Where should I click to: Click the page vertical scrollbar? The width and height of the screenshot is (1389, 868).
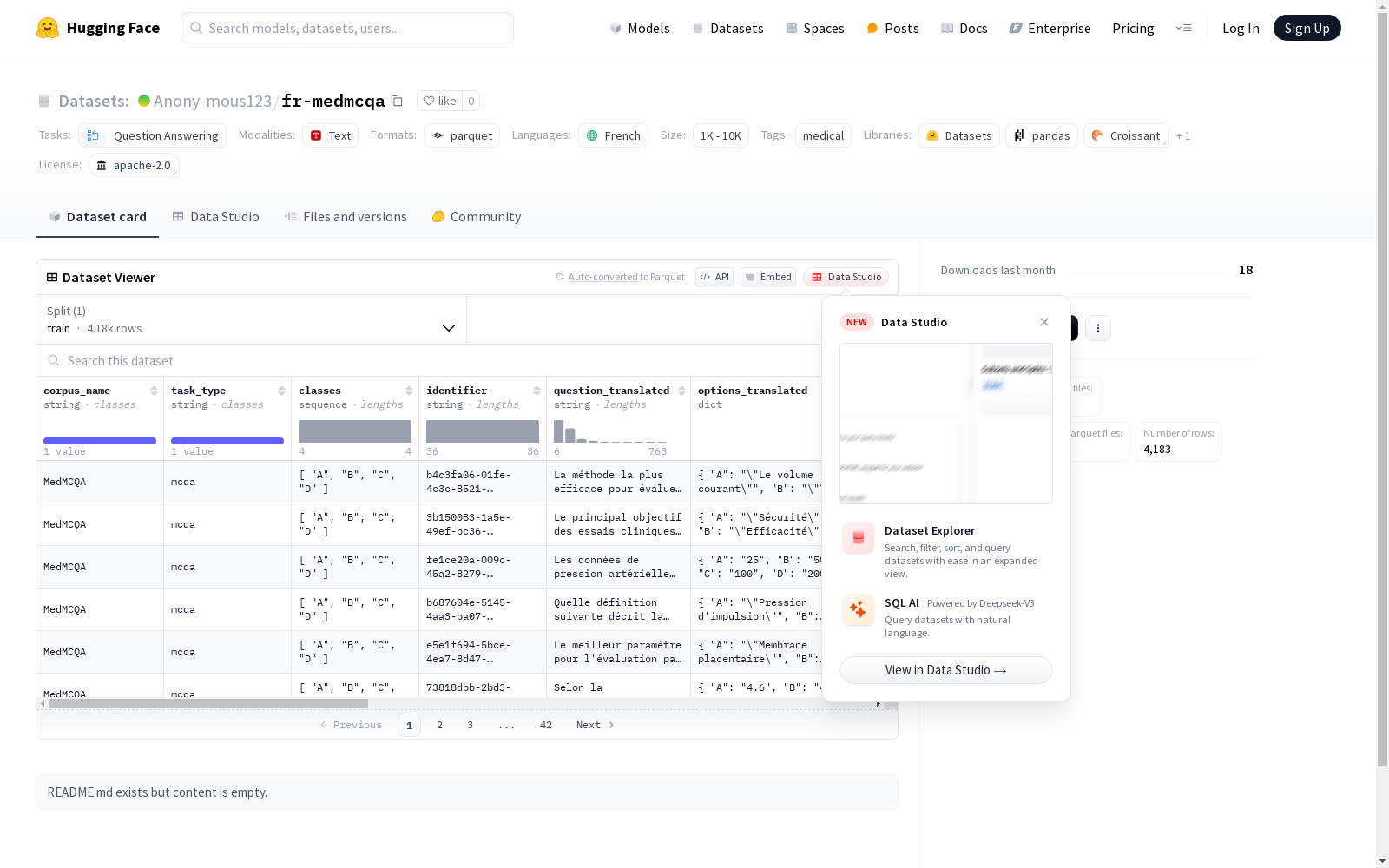(1382, 391)
